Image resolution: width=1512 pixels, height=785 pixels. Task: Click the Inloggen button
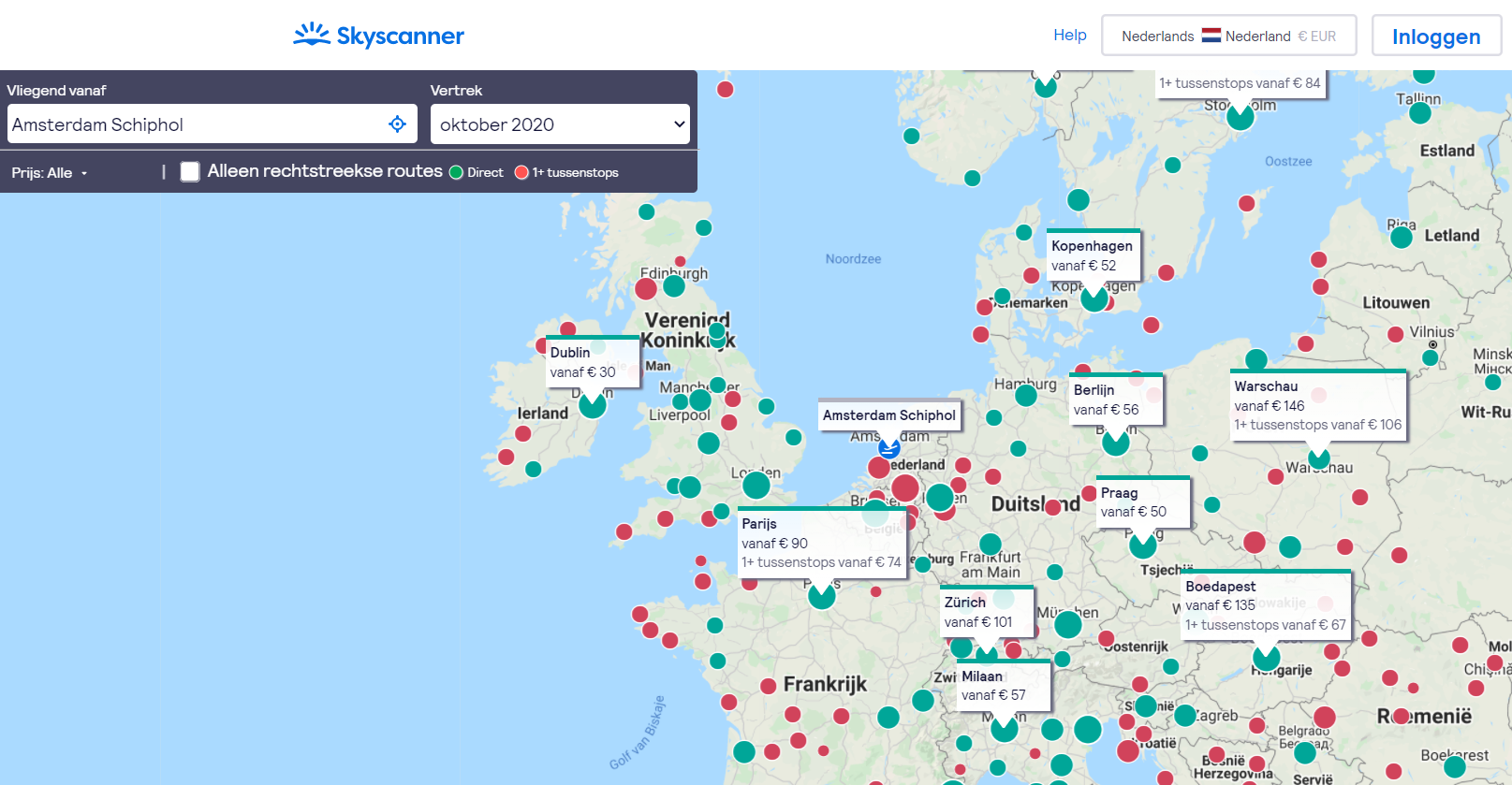click(1436, 36)
